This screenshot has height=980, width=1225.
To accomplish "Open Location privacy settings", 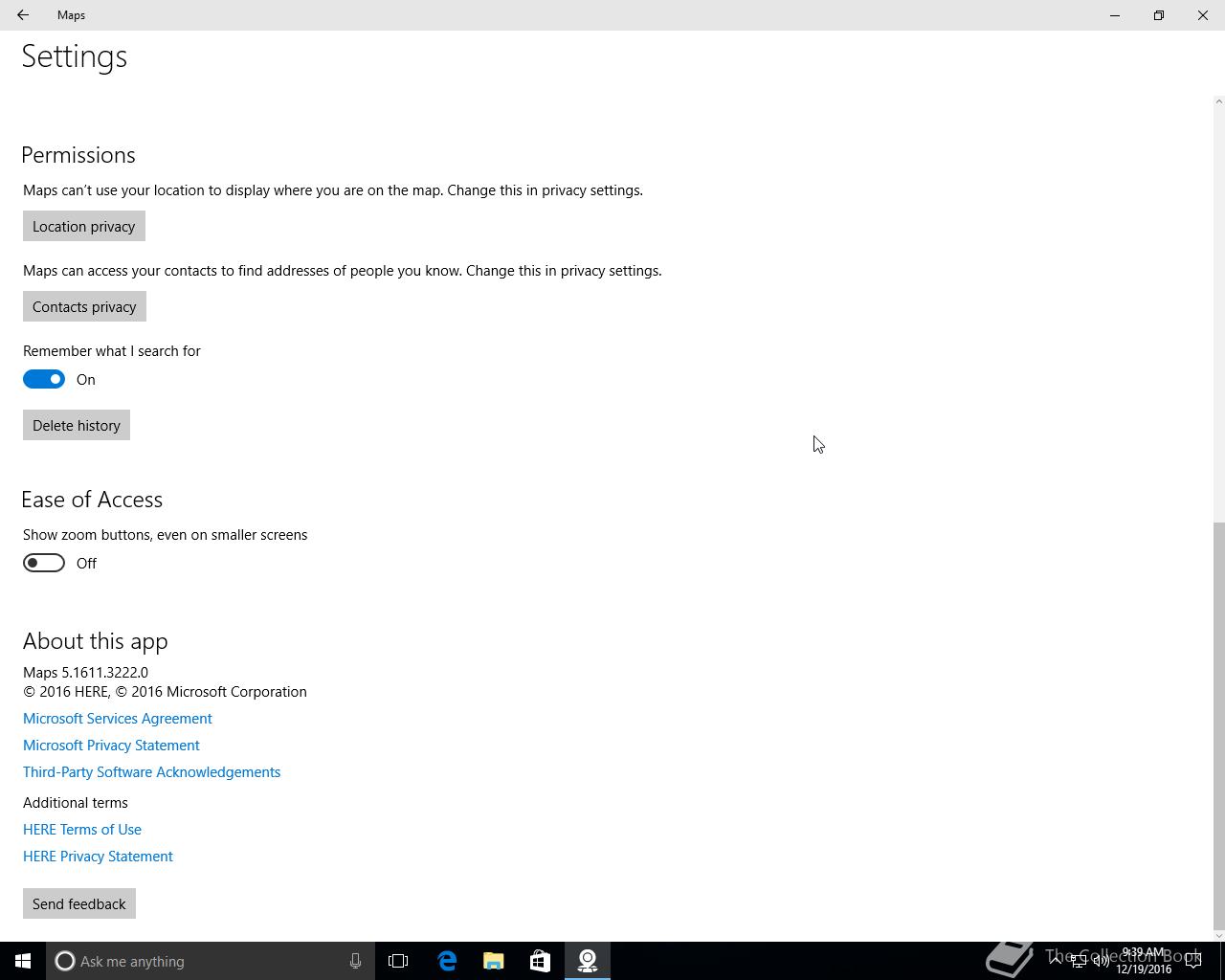I will pos(84,226).
